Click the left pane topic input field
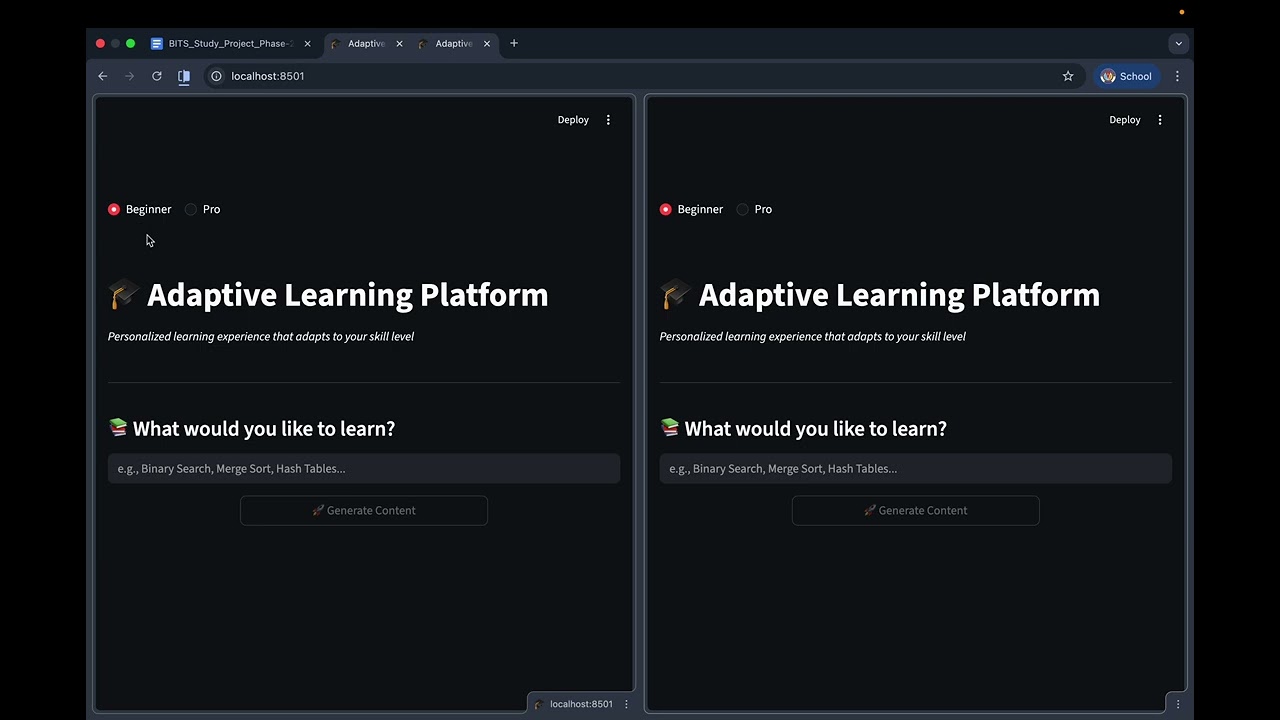Screen dimensions: 1280x720 [x=364, y=468]
